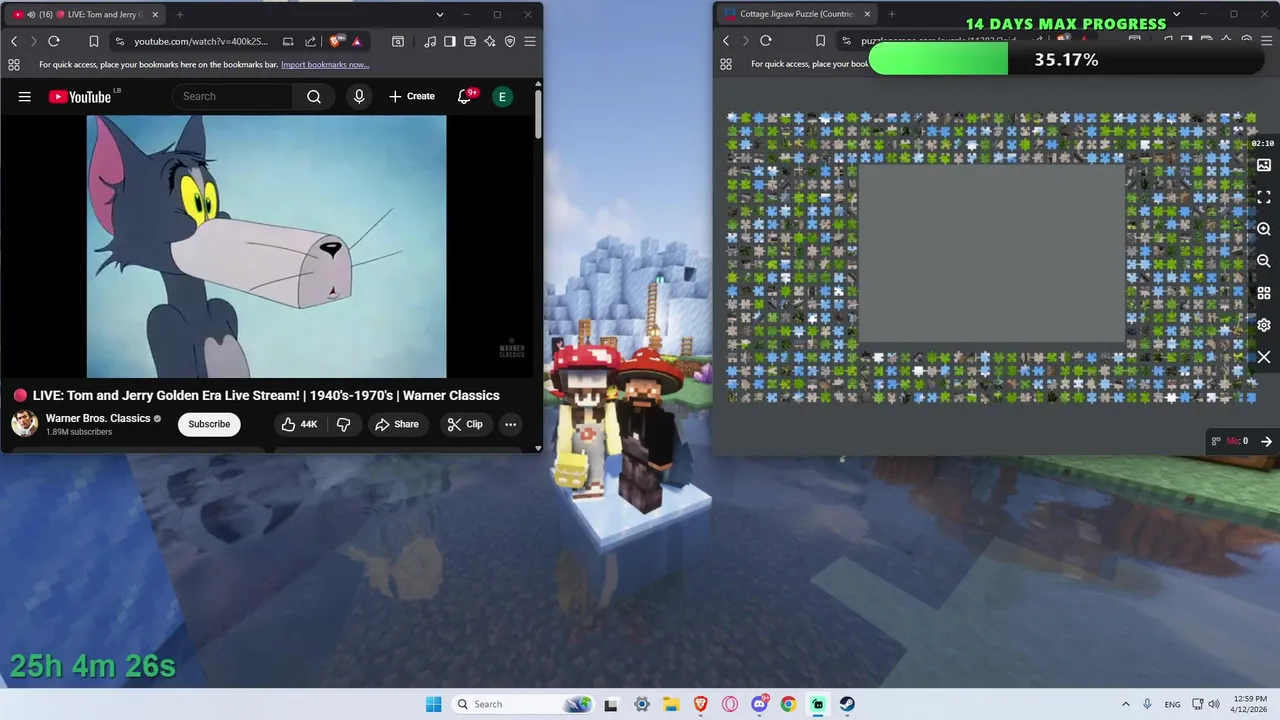
Task: Create a Clip of the stream
Action: coord(465,424)
